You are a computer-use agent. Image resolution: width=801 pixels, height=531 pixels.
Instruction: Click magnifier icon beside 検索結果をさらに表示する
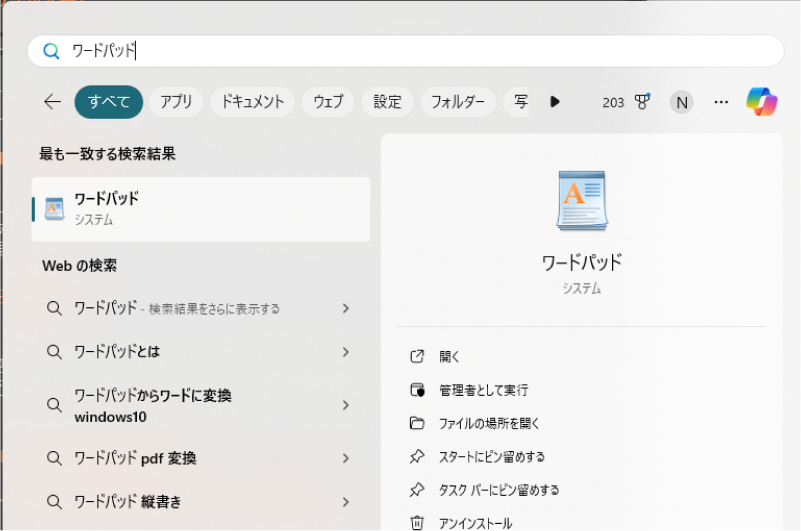(54, 308)
